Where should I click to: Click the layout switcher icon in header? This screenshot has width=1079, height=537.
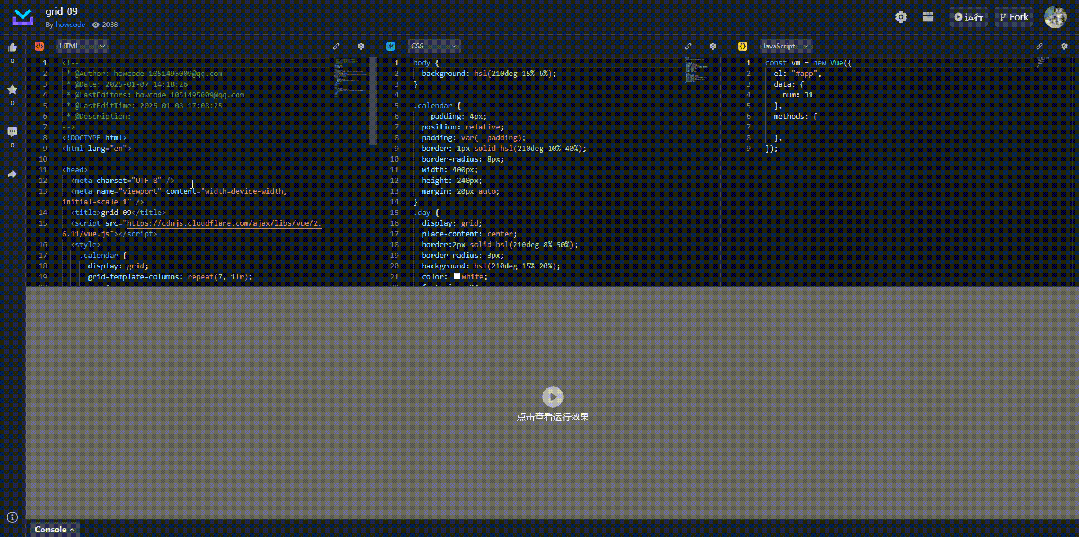(x=928, y=17)
